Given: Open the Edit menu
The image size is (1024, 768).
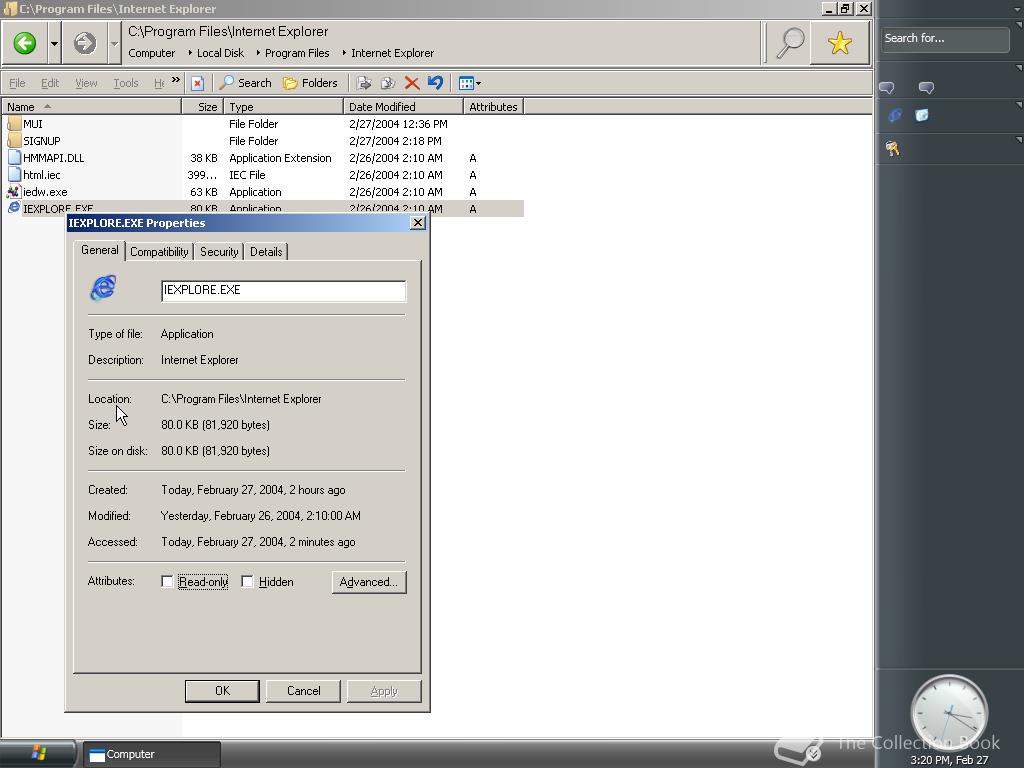Looking at the screenshot, I should (50, 83).
